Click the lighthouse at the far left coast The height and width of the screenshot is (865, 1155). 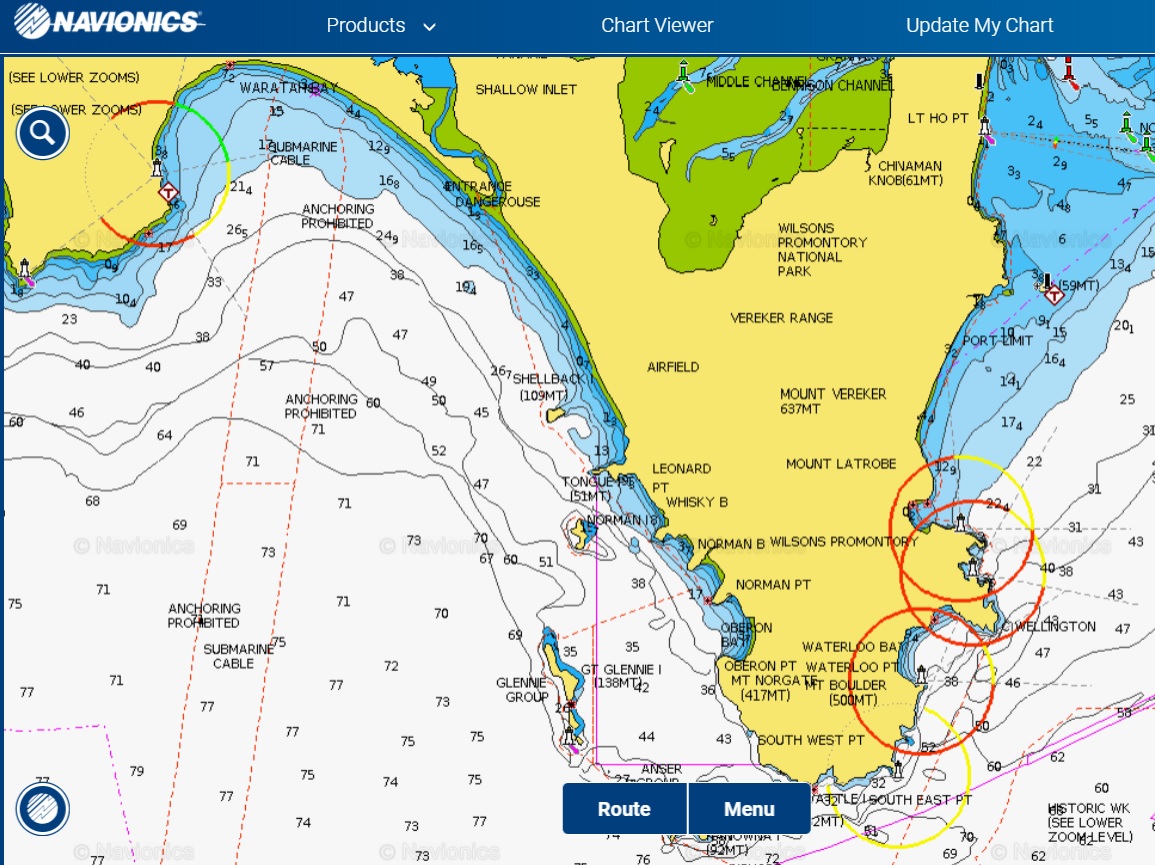click(24, 270)
